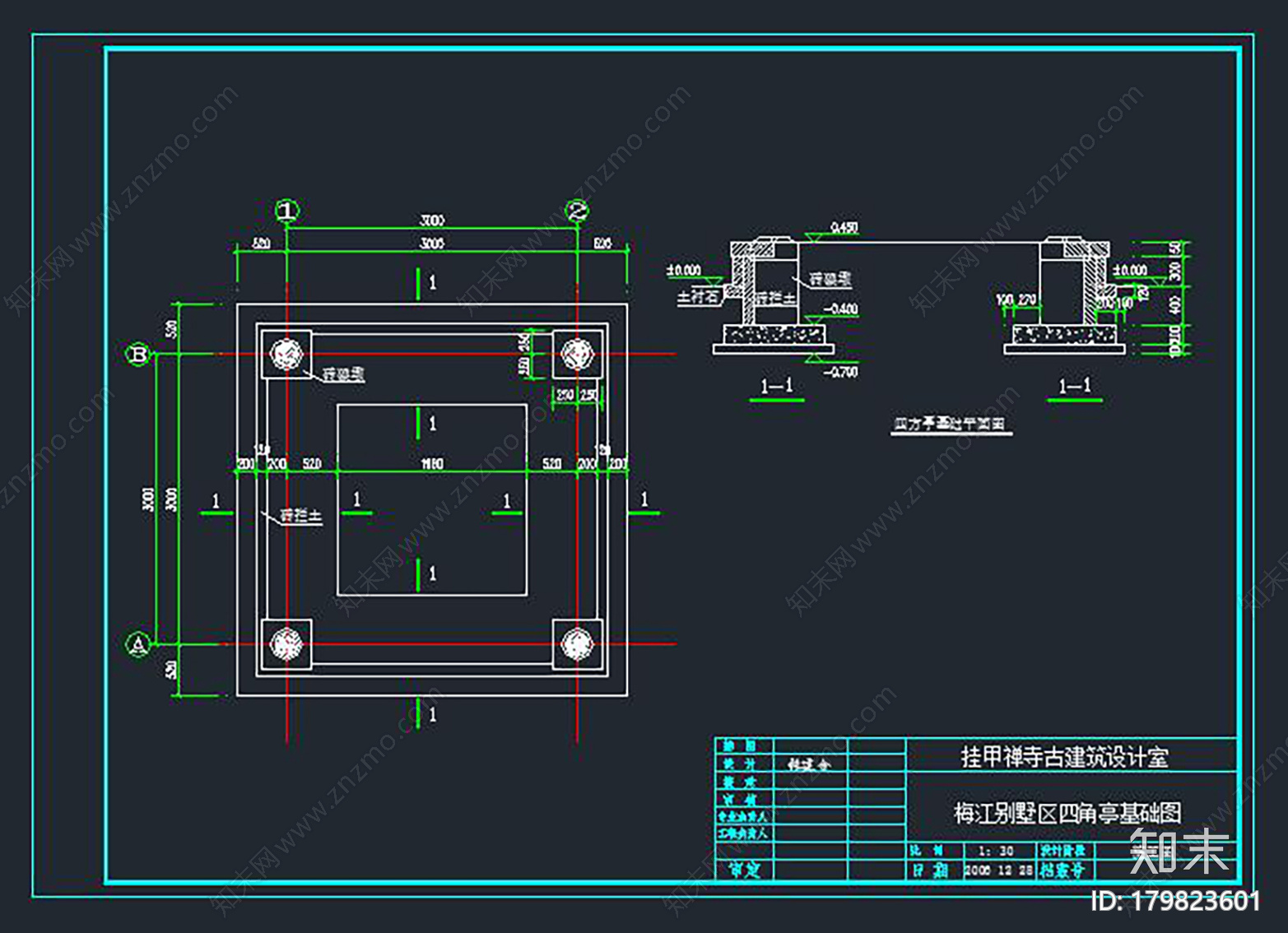Click the underlined drawing caption below the sections
Image resolution: width=1288 pixels, height=933 pixels.
click(x=950, y=425)
